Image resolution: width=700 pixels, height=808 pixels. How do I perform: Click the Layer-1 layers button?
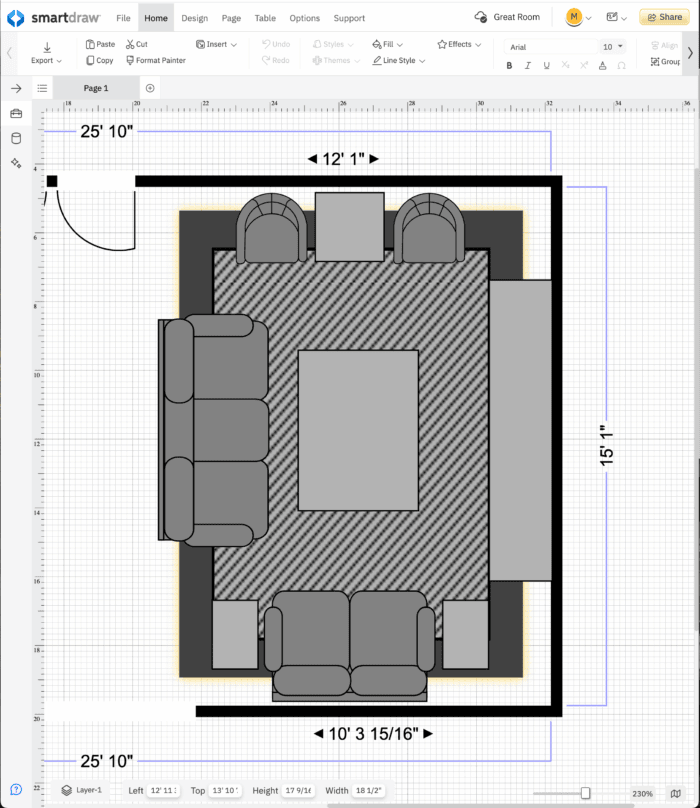(81, 790)
